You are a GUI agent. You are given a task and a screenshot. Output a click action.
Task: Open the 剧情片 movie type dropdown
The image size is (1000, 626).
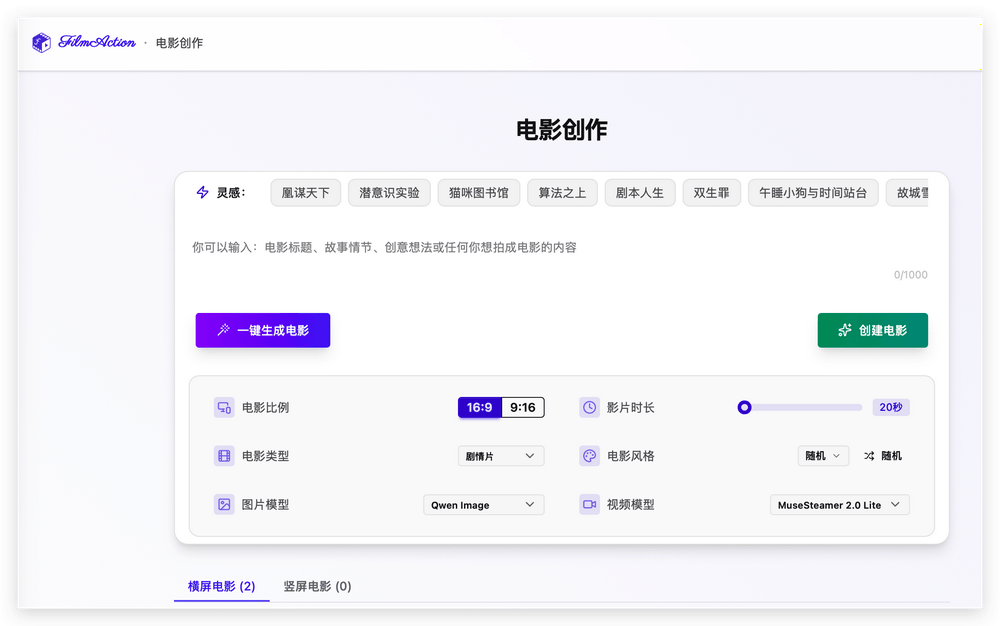tap(501, 456)
